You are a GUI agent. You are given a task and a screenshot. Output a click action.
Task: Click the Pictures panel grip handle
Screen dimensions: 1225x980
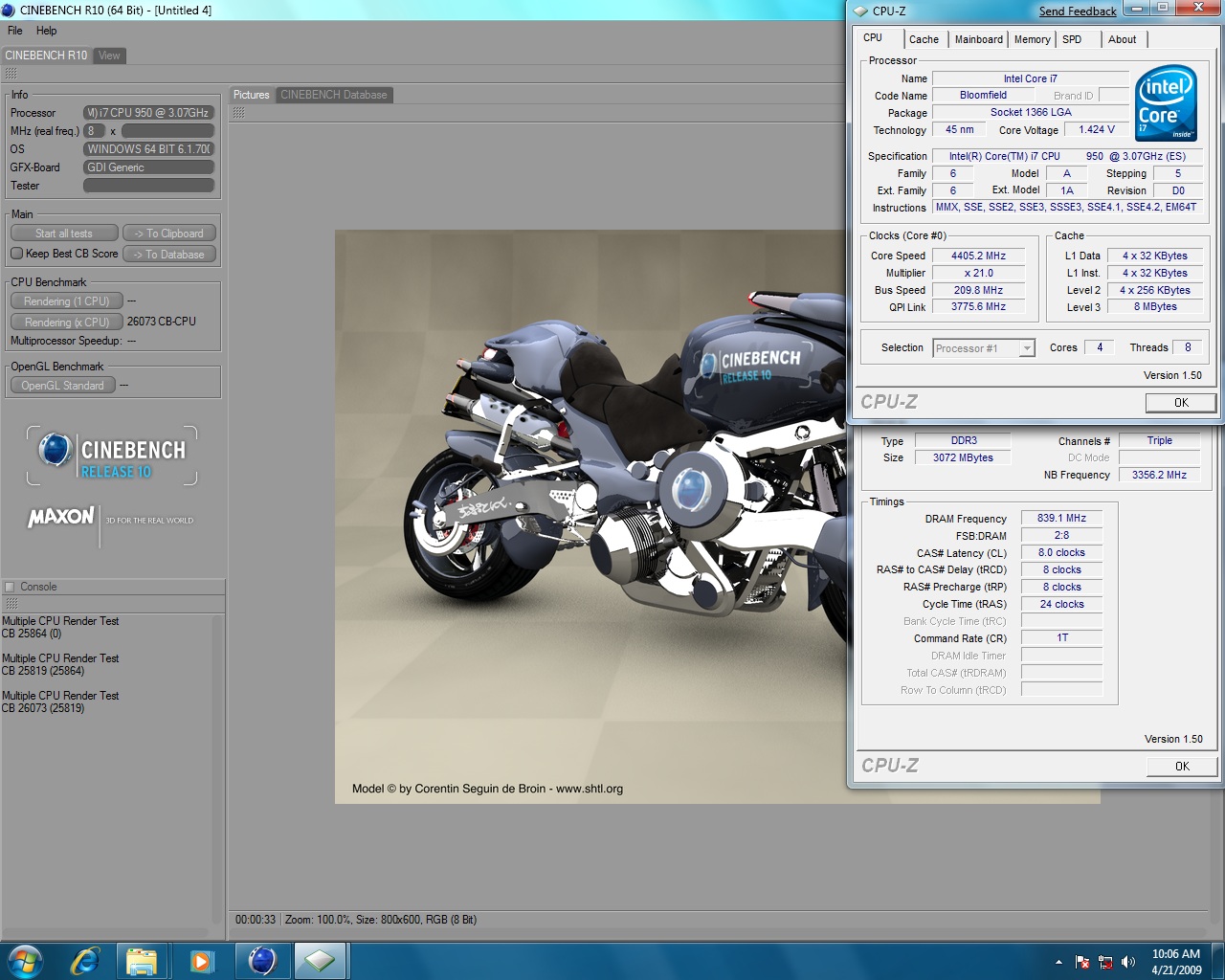(238, 113)
